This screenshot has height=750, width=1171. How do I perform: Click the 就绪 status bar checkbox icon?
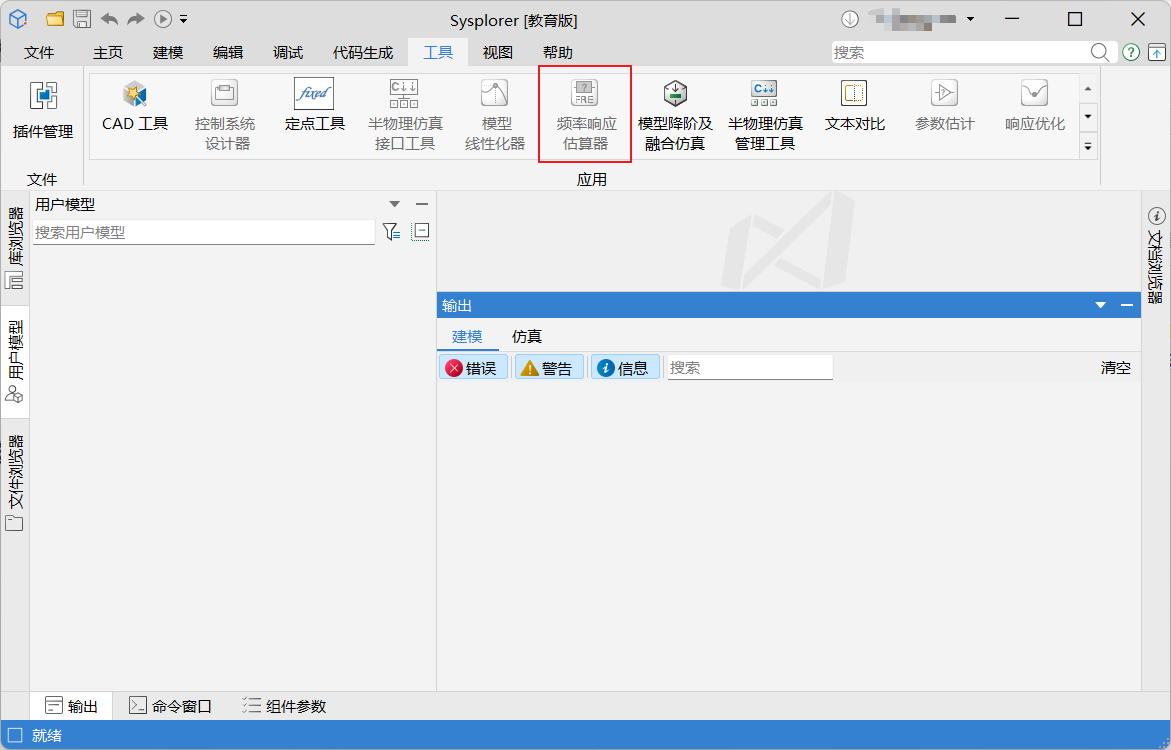click(x=15, y=735)
